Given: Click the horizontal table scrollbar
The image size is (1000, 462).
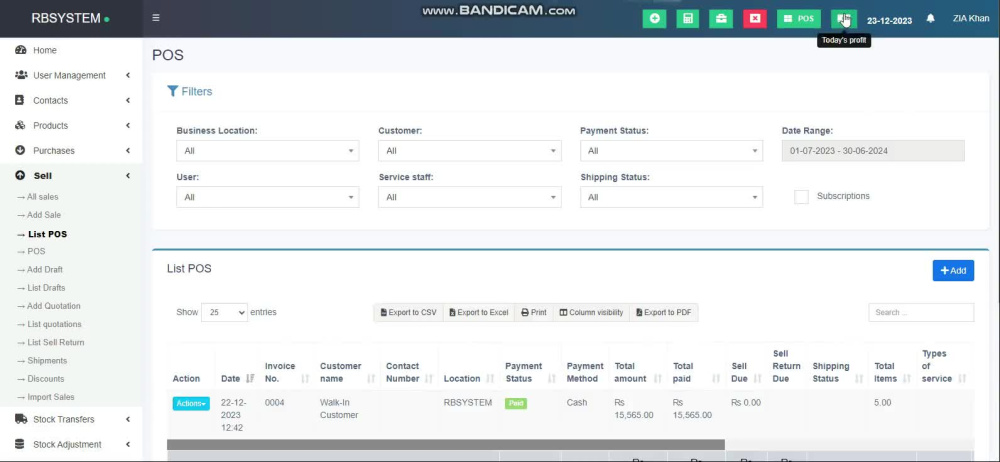Looking at the screenshot, I should click(445, 444).
